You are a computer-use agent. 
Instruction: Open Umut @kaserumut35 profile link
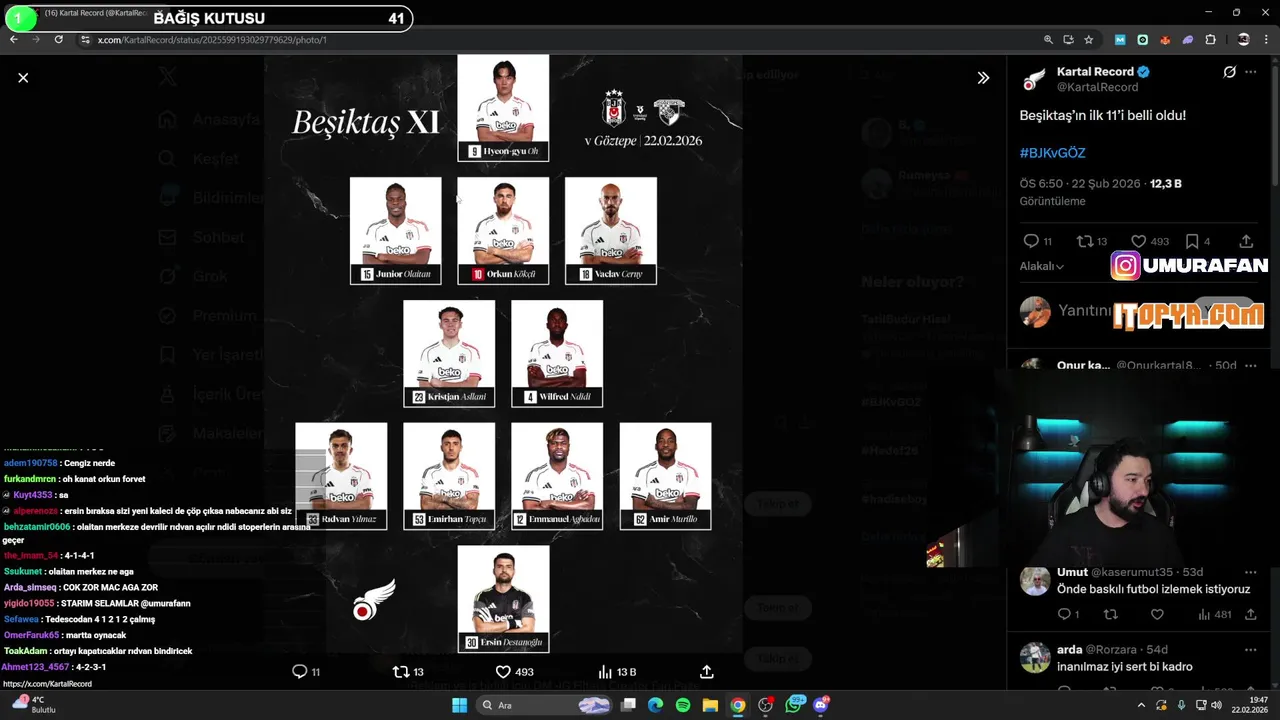click(1115, 572)
